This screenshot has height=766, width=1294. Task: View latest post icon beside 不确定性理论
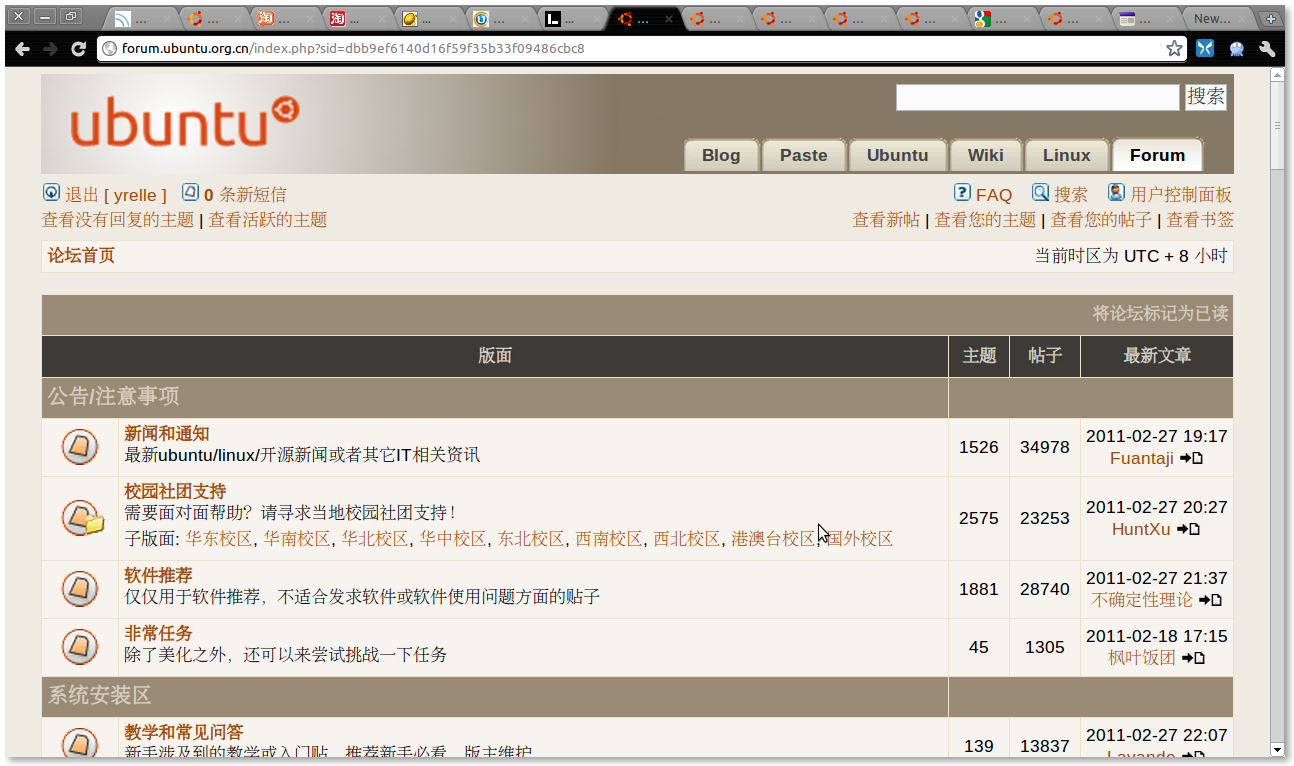[1210, 600]
